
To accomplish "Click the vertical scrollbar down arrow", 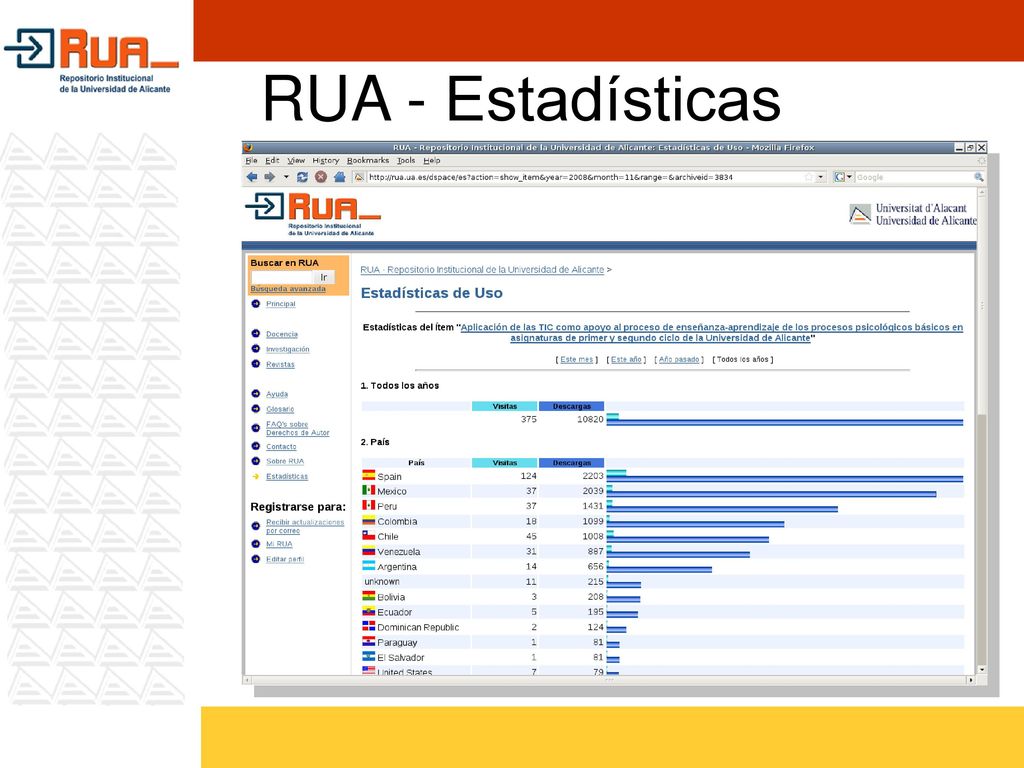I will coord(982,670).
